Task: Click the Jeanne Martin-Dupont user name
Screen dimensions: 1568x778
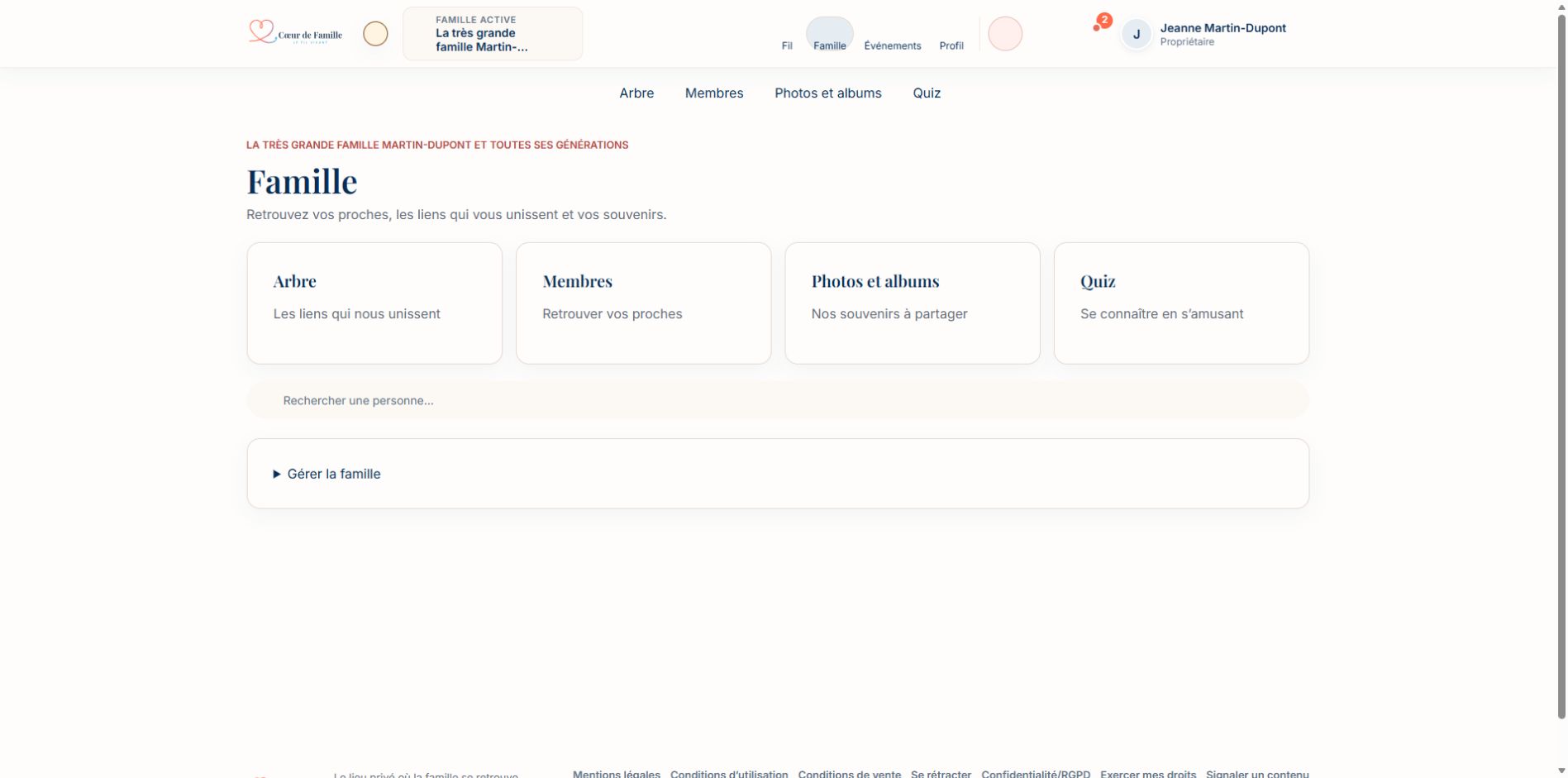Action: (1222, 28)
